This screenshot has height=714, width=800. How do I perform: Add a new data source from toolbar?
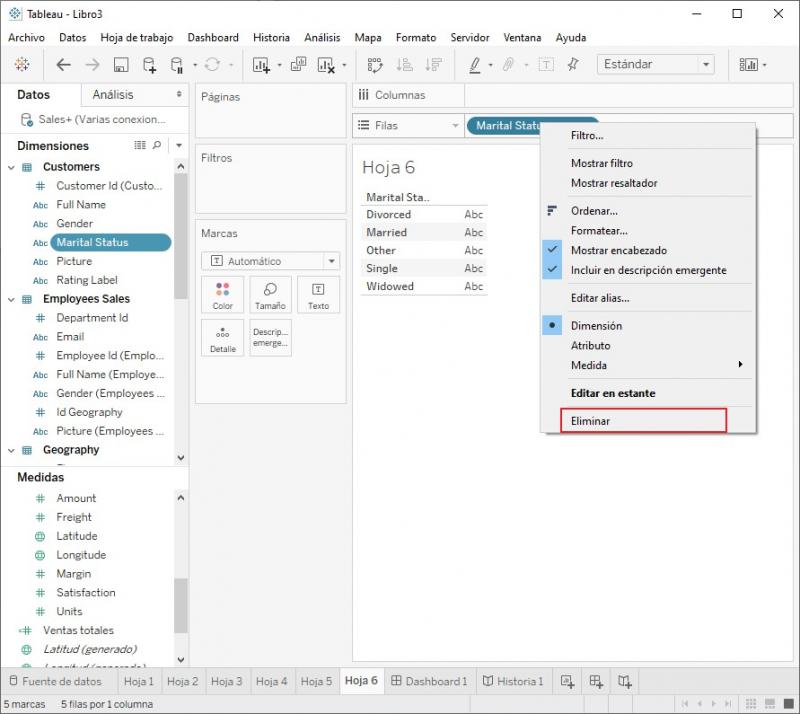(x=149, y=65)
